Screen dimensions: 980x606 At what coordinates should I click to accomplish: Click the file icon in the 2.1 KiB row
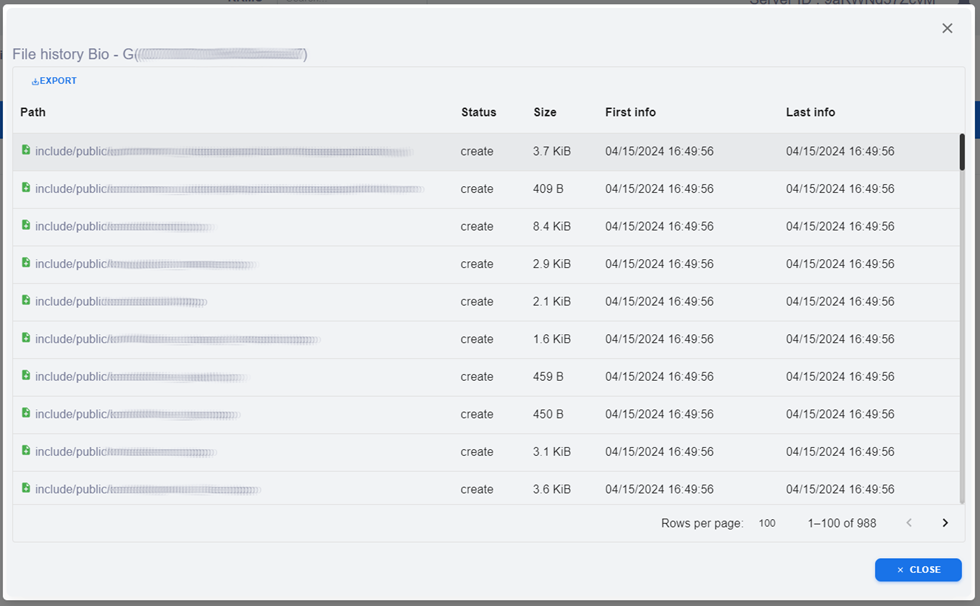(x=26, y=300)
